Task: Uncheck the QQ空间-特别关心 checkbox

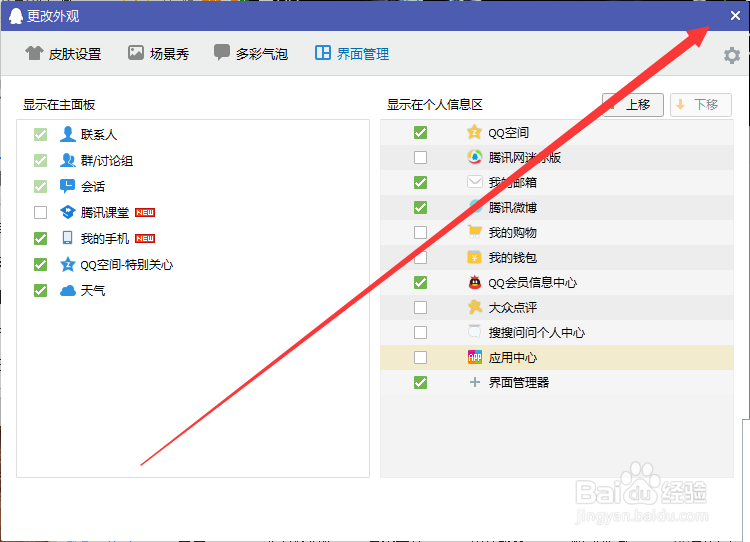Action: (41, 264)
